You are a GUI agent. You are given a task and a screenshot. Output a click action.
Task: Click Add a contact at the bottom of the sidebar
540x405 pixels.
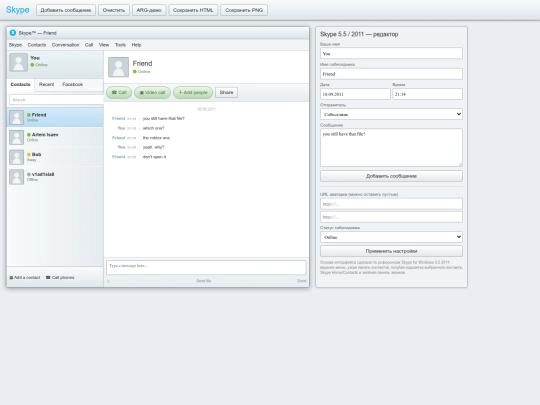24,277
